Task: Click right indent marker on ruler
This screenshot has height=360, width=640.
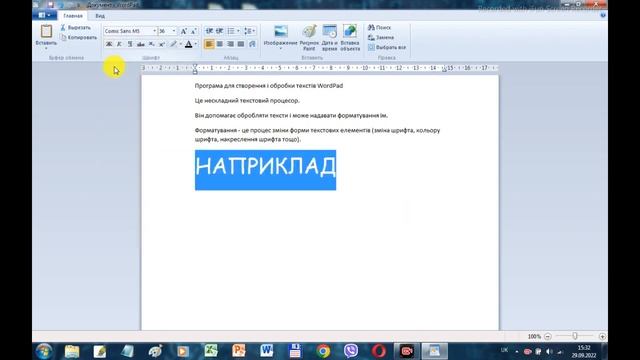Action: [444, 70]
